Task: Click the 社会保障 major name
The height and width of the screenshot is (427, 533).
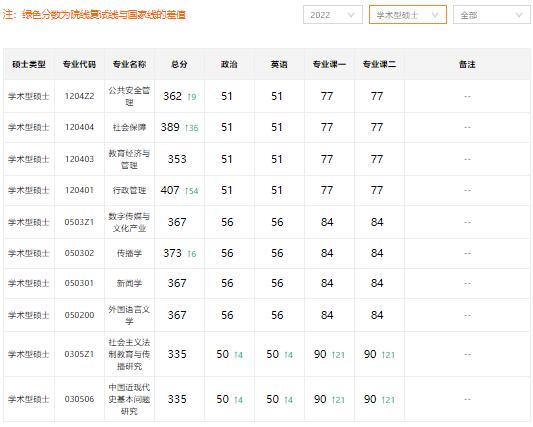Action: 129,127
